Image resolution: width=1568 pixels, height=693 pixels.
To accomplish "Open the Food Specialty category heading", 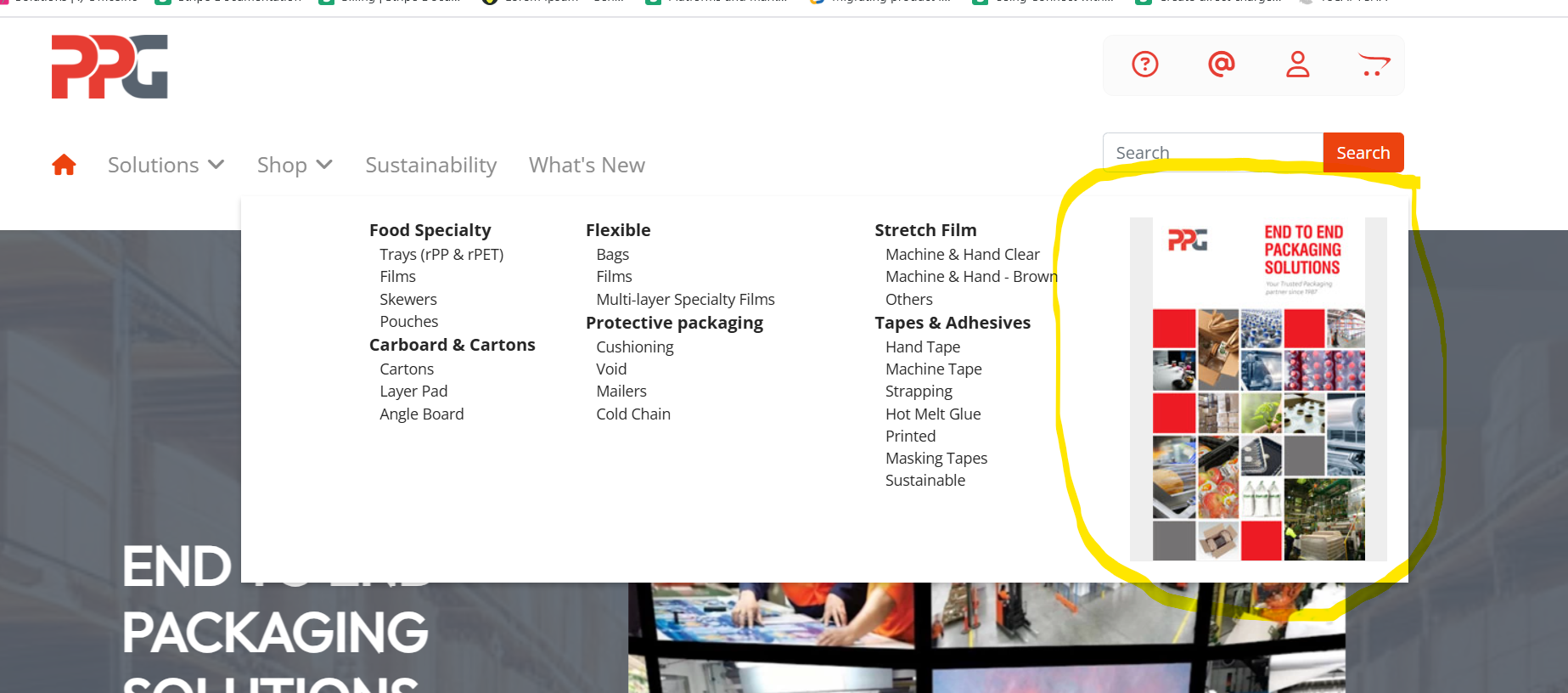I will coord(430,230).
